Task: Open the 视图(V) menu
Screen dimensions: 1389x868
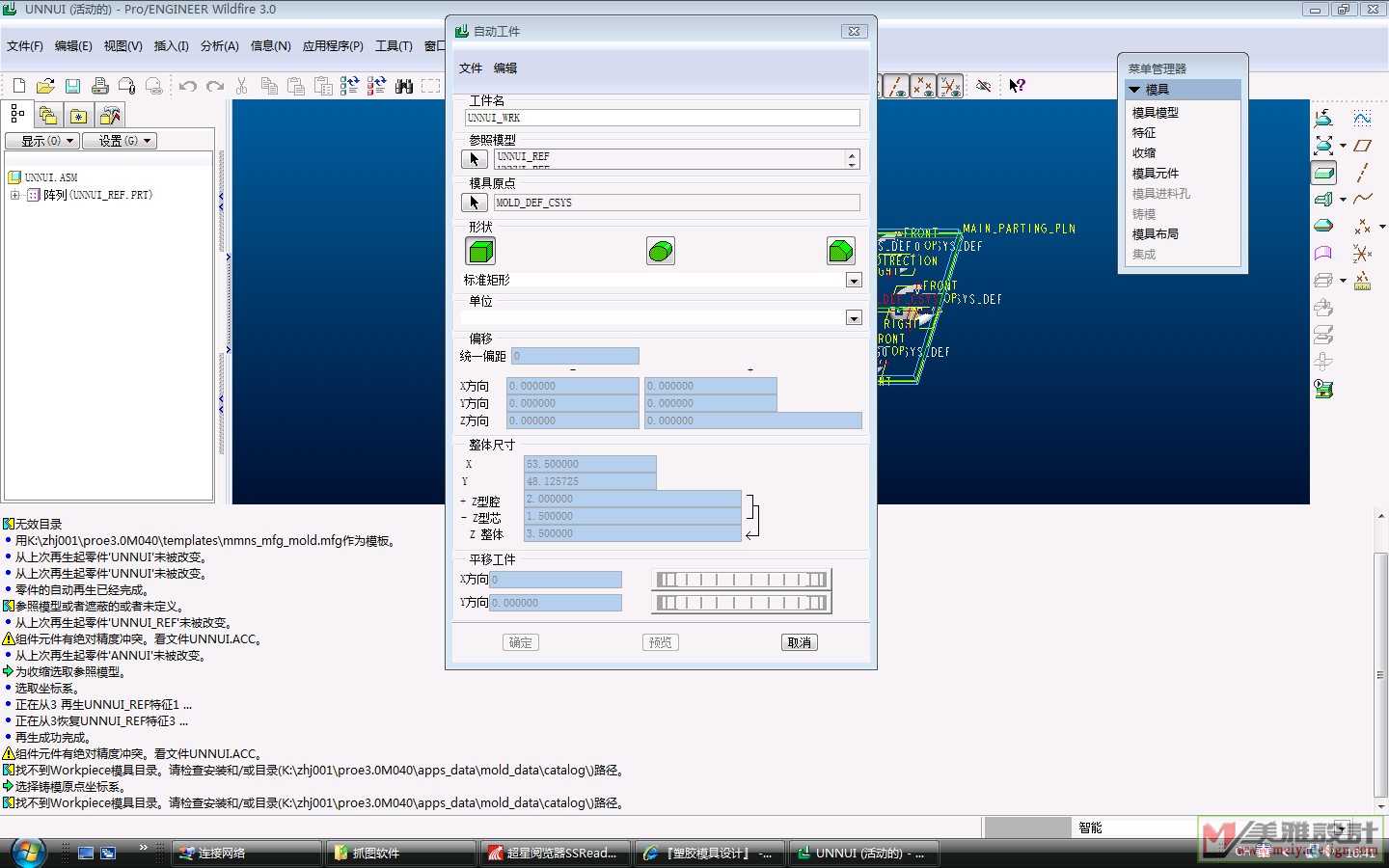Action: tap(123, 46)
